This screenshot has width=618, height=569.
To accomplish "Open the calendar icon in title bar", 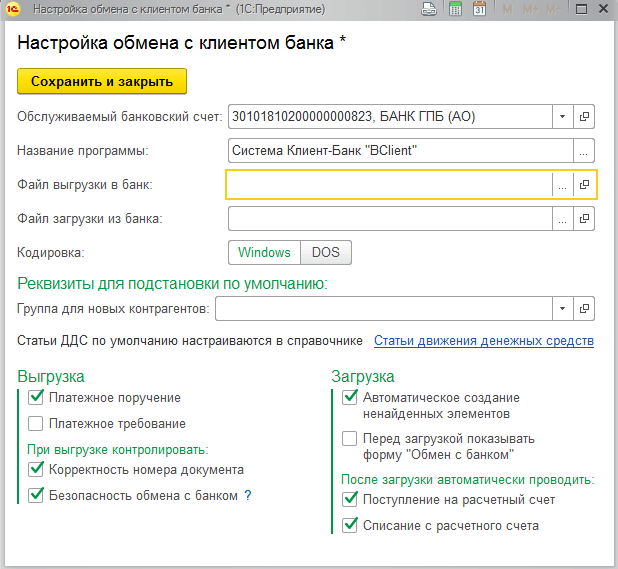I will click(479, 9).
